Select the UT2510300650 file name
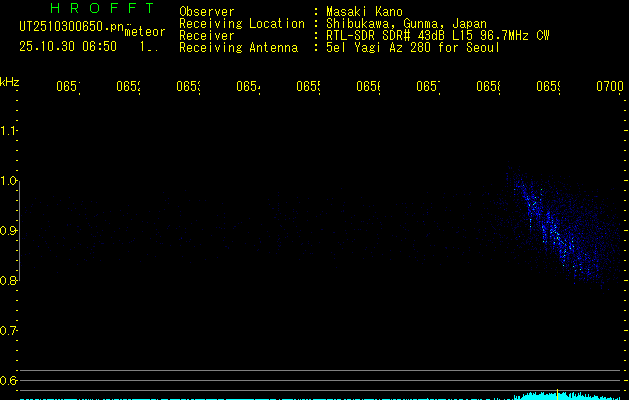Image resolution: width=629 pixels, height=400 pixels. 72,27
